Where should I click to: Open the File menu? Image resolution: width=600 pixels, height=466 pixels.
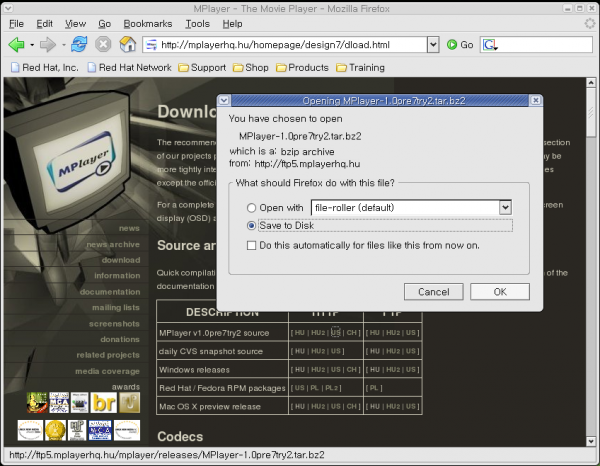(16, 24)
